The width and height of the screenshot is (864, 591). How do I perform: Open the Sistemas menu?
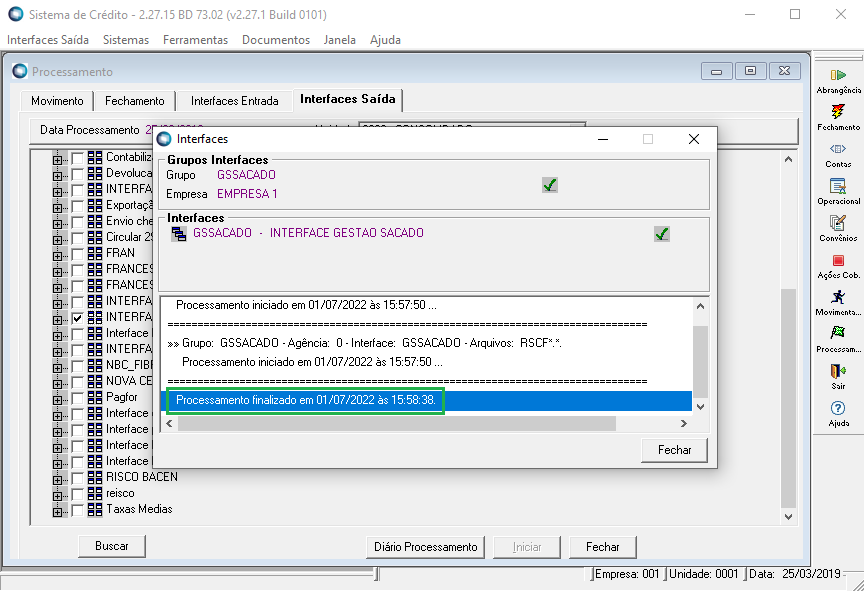126,40
